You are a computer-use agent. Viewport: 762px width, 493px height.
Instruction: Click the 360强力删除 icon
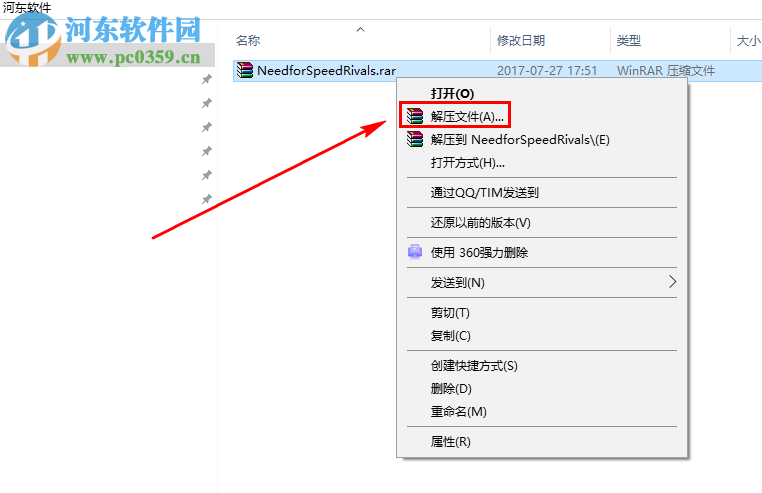pos(415,252)
